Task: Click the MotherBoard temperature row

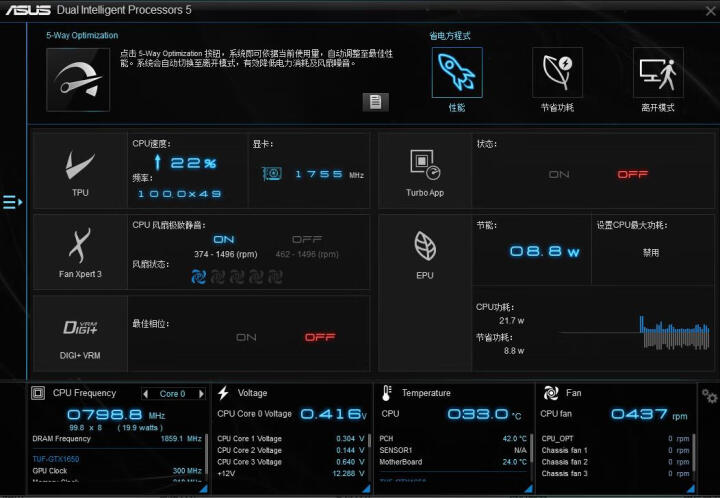Action: pos(453,462)
